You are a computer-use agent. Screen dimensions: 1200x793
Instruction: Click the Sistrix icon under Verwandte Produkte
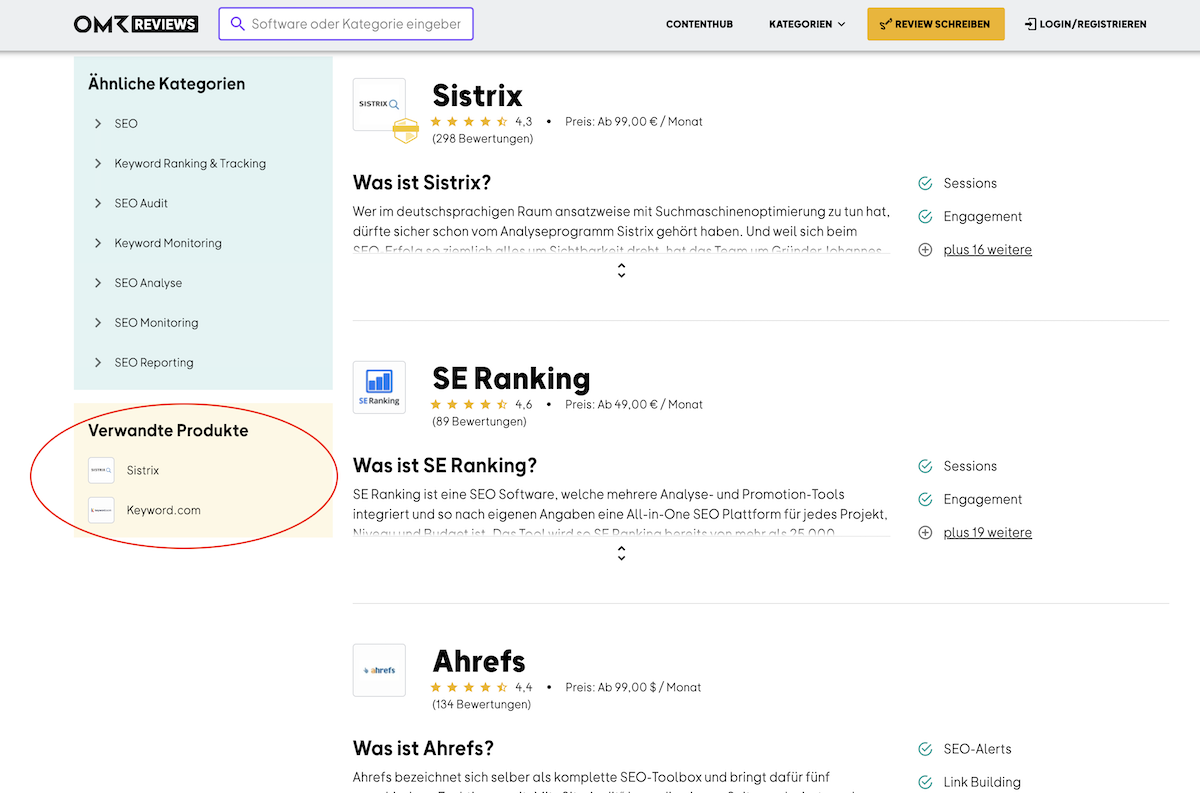(x=101, y=470)
